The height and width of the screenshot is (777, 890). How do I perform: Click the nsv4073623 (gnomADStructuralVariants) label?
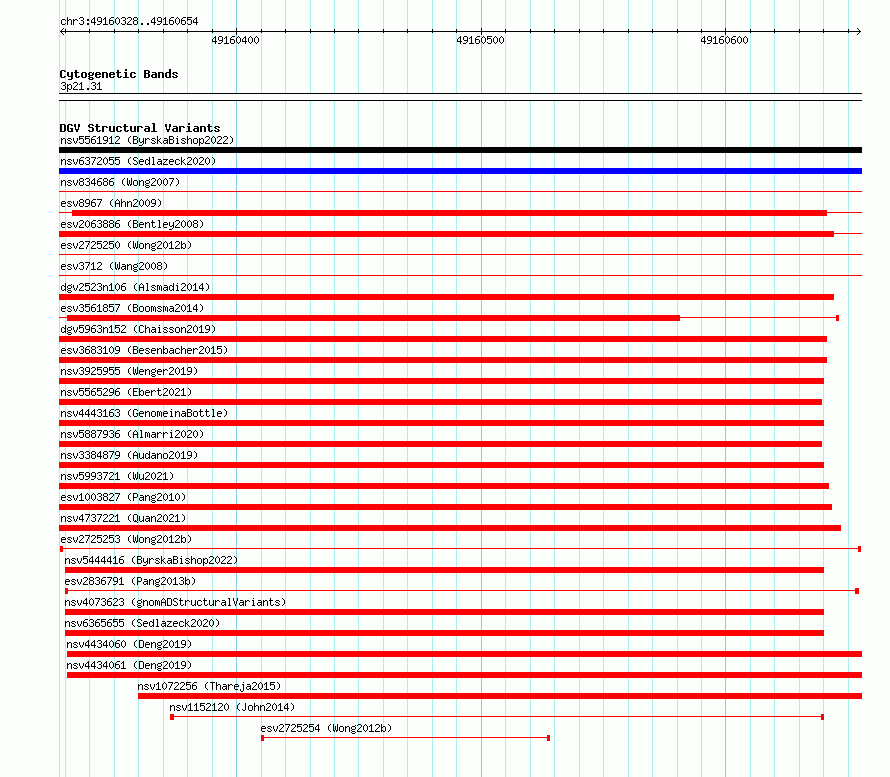click(175, 602)
